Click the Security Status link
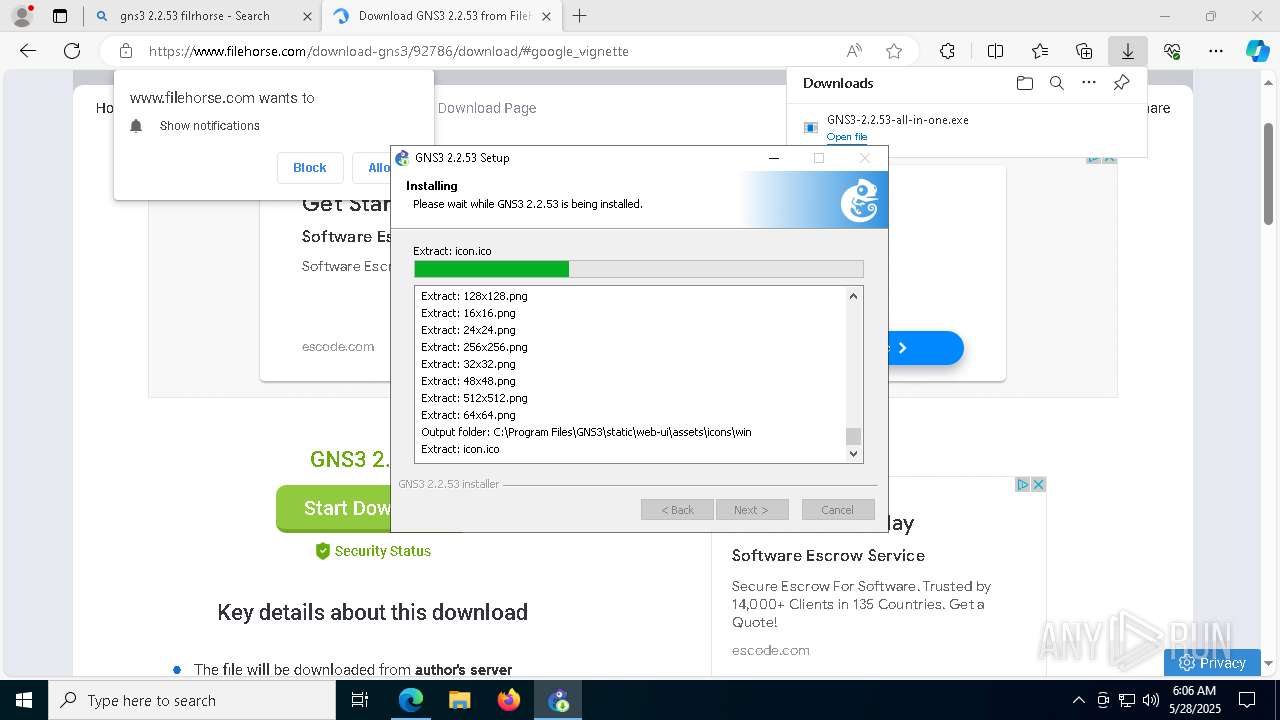Screen dimensions: 1280x720 point(373,551)
